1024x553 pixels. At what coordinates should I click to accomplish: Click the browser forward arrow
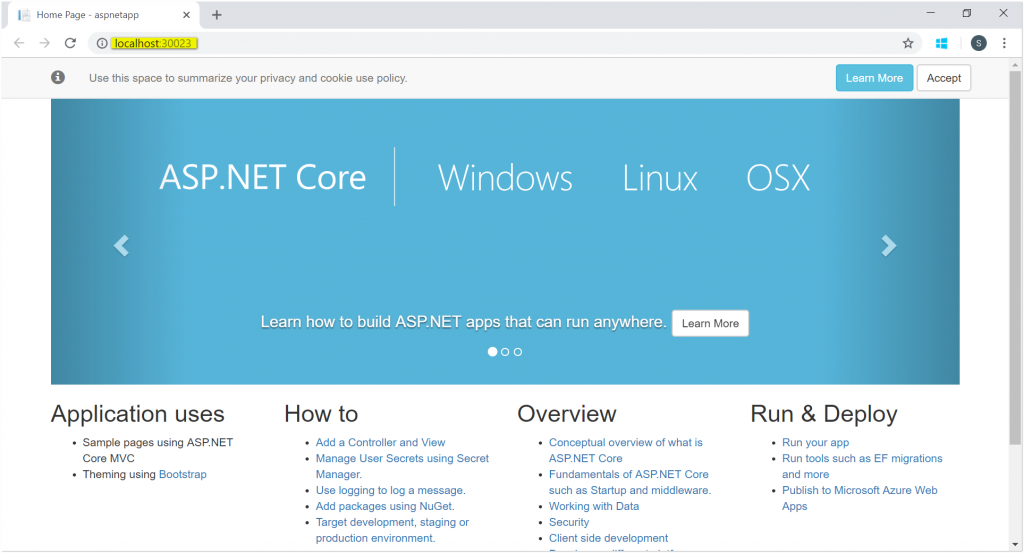44,43
